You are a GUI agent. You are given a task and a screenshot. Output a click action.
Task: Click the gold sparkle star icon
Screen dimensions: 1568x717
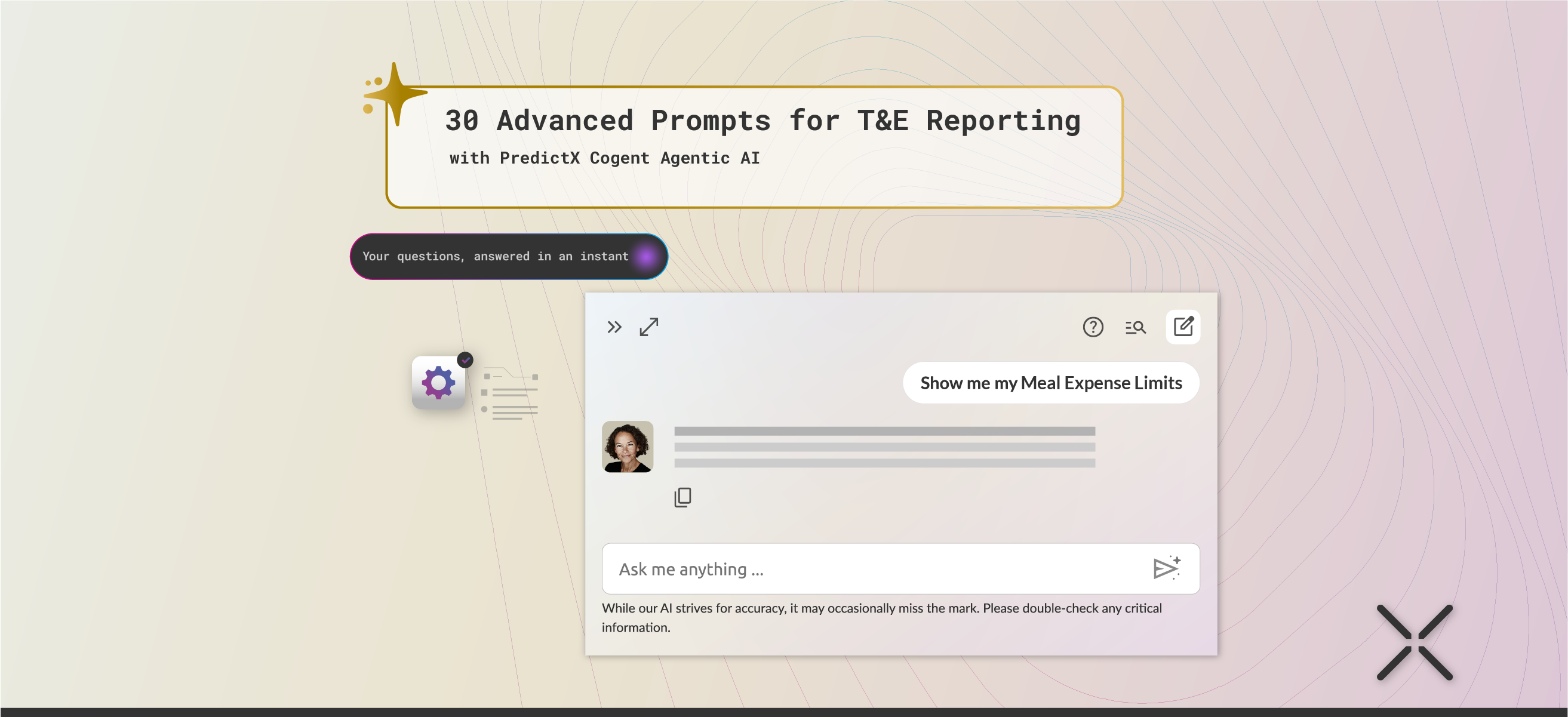pos(394,94)
